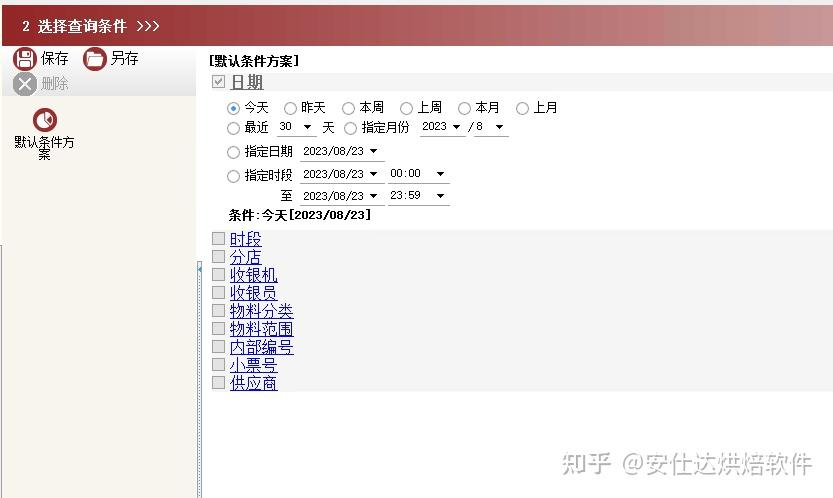Open the 分店 condition link

pyautogui.click(x=245, y=257)
